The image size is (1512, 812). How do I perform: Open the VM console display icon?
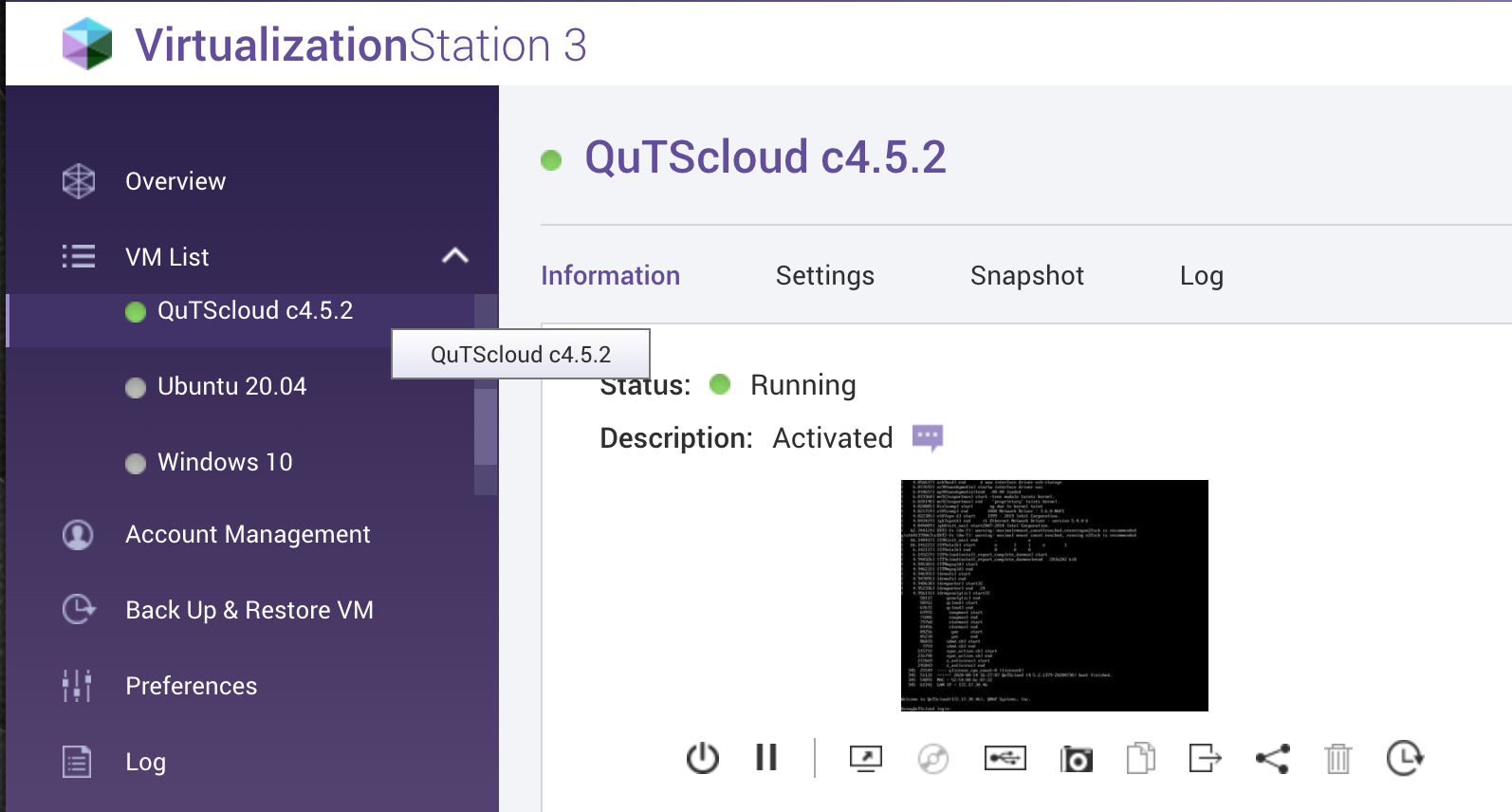(866, 759)
